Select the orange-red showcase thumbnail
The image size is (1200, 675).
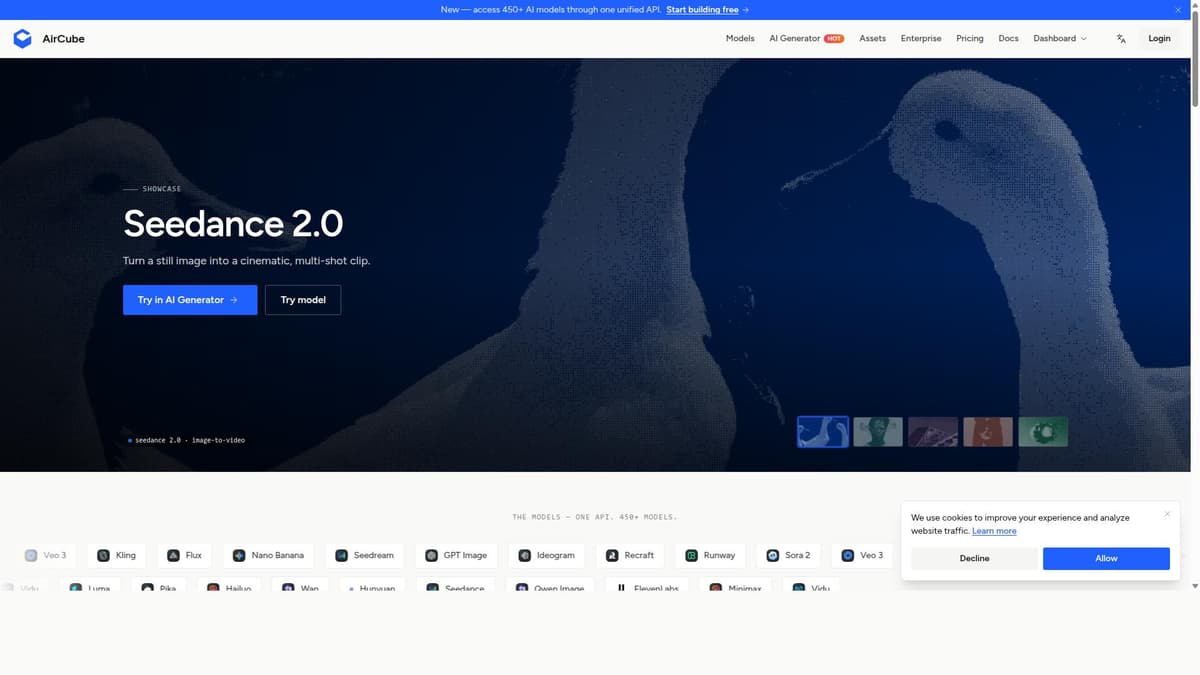coord(988,432)
